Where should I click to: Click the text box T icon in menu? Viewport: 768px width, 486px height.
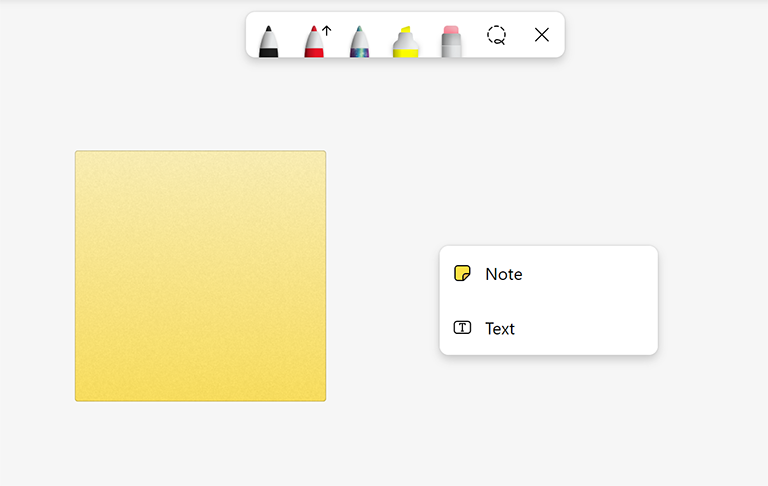click(x=462, y=327)
